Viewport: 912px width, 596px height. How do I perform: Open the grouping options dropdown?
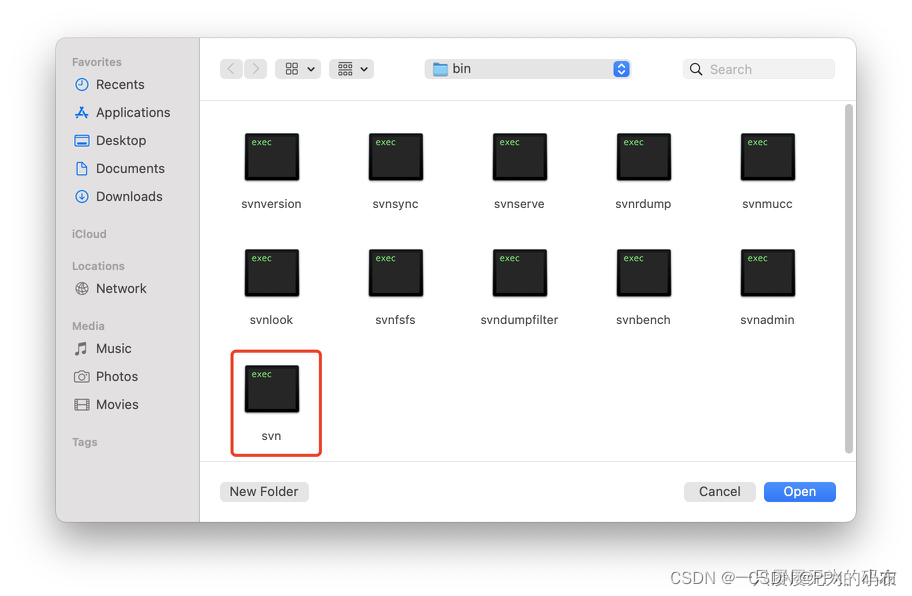pyautogui.click(x=352, y=69)
